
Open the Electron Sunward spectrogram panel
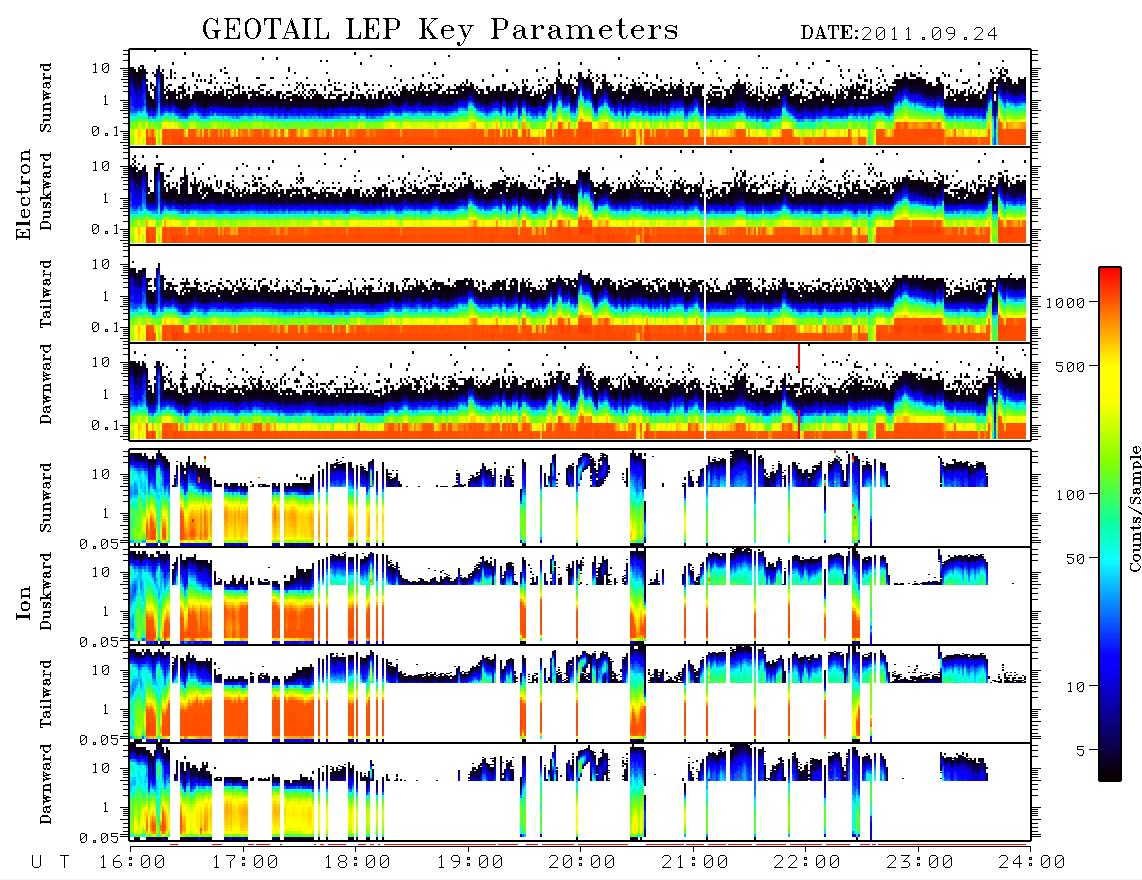point(580,98)
